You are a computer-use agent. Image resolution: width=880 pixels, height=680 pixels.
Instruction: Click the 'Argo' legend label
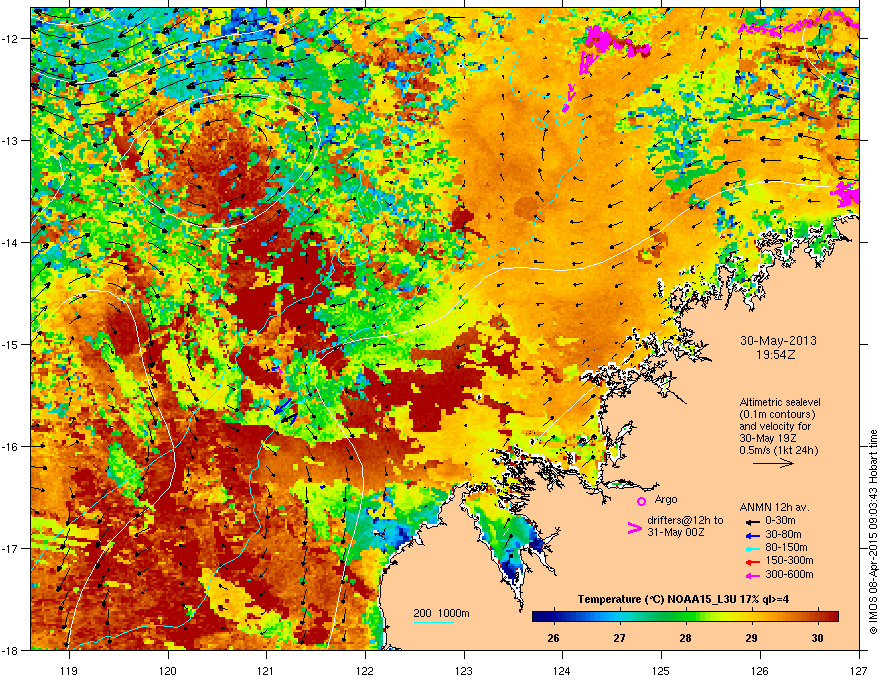[666, 499]
